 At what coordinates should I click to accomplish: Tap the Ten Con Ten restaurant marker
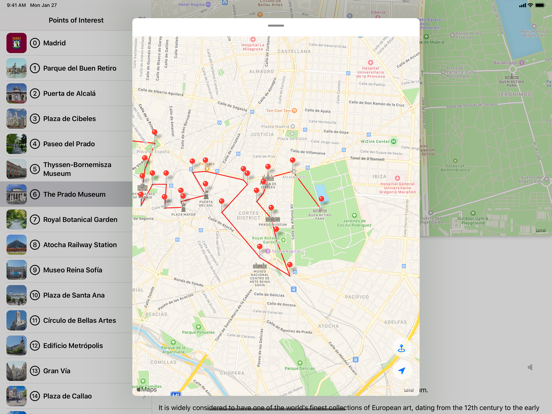pos(294,111)
